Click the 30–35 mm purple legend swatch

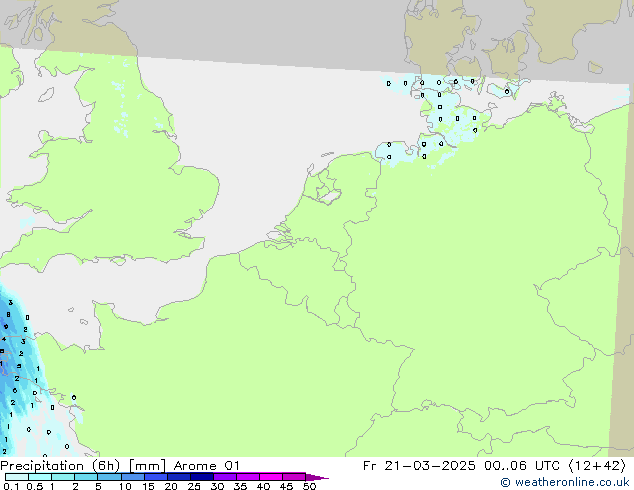point(224,477)
